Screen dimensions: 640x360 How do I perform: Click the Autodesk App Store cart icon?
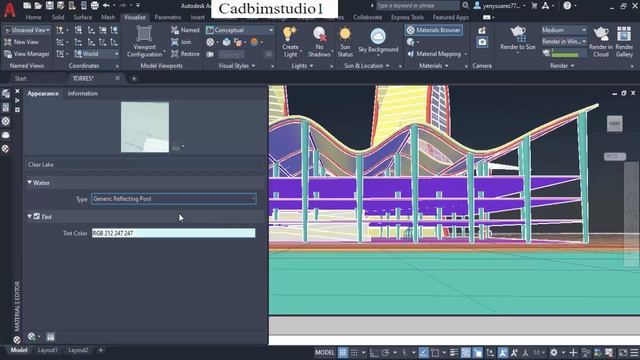[x=534, y=6]
